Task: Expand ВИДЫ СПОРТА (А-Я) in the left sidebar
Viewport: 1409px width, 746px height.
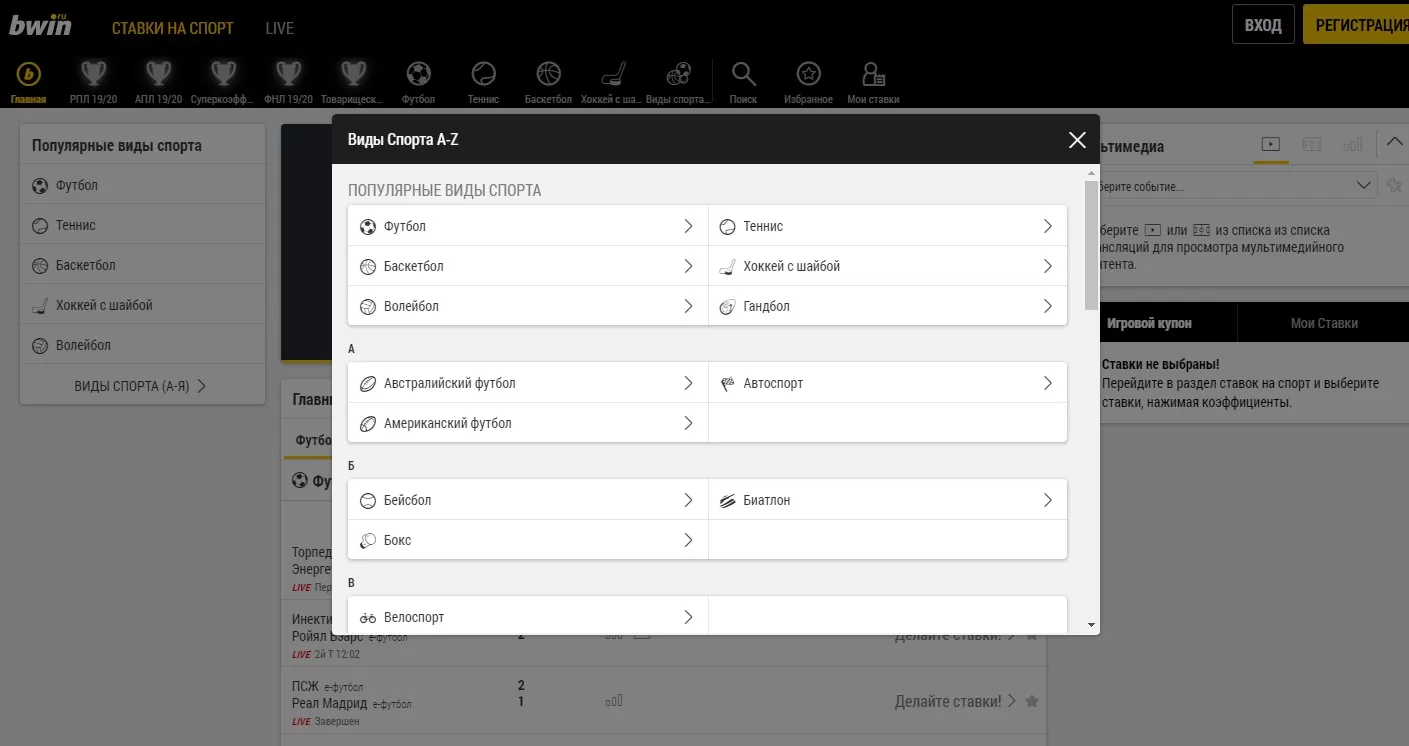Action: pyautogui.click(x=141, y=386)
